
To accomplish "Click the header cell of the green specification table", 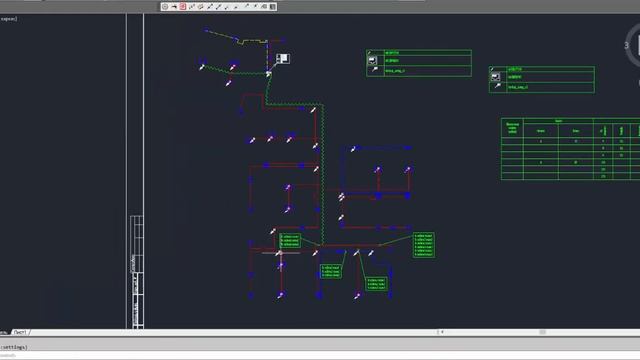I will (x=512, y=128).
